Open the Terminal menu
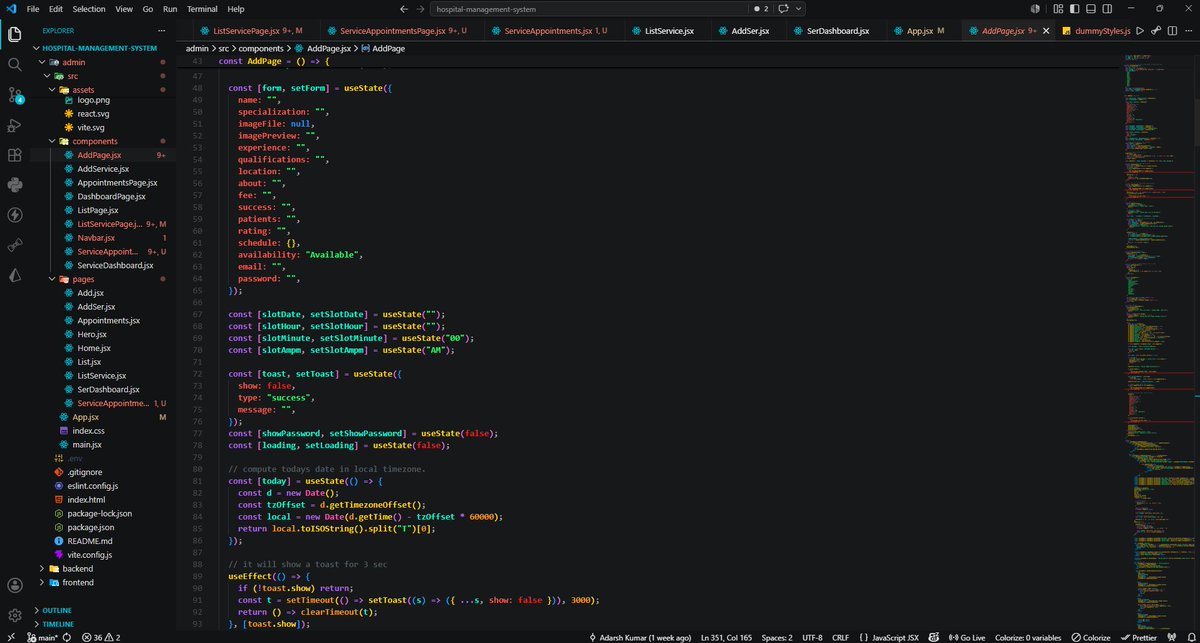Screen dimensions: 1200x643 (203, 8)
